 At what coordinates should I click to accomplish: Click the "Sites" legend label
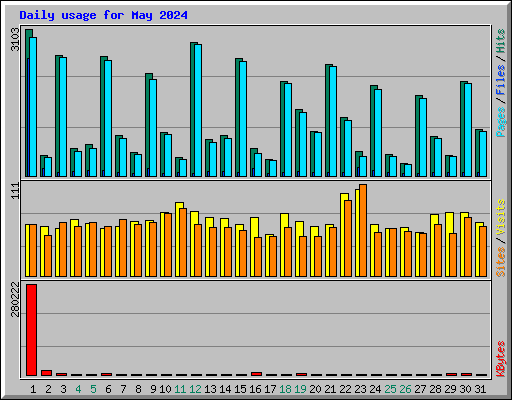click(x=501, y=262)
